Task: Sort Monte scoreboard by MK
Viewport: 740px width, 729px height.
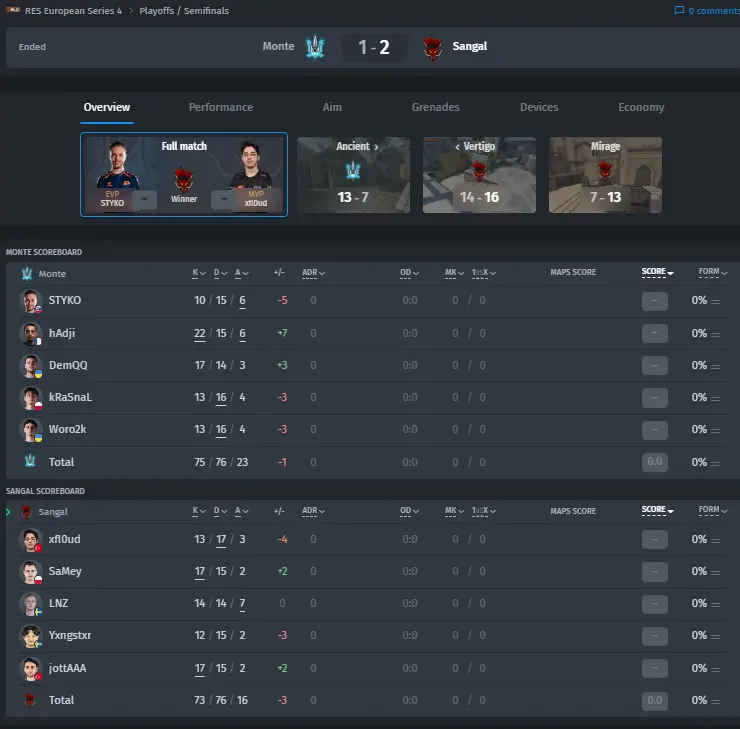Action: [x=454, y=273]
